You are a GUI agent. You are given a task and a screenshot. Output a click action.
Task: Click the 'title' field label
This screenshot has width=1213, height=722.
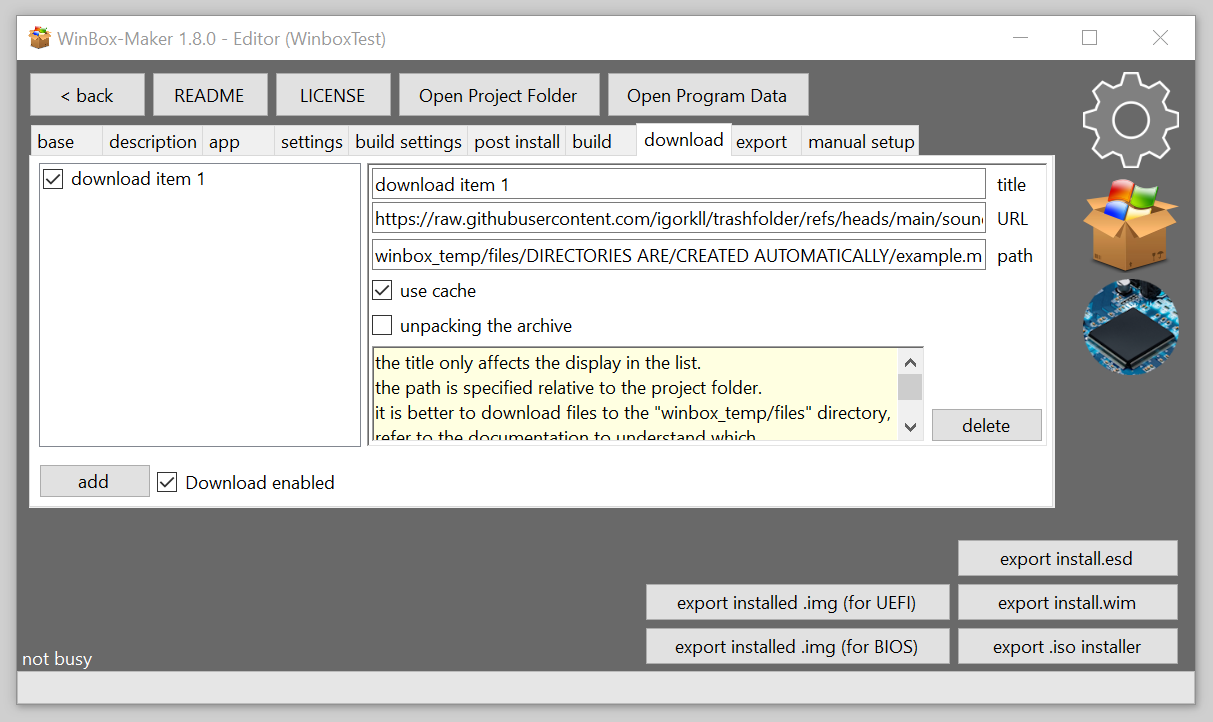[1011, 184]
